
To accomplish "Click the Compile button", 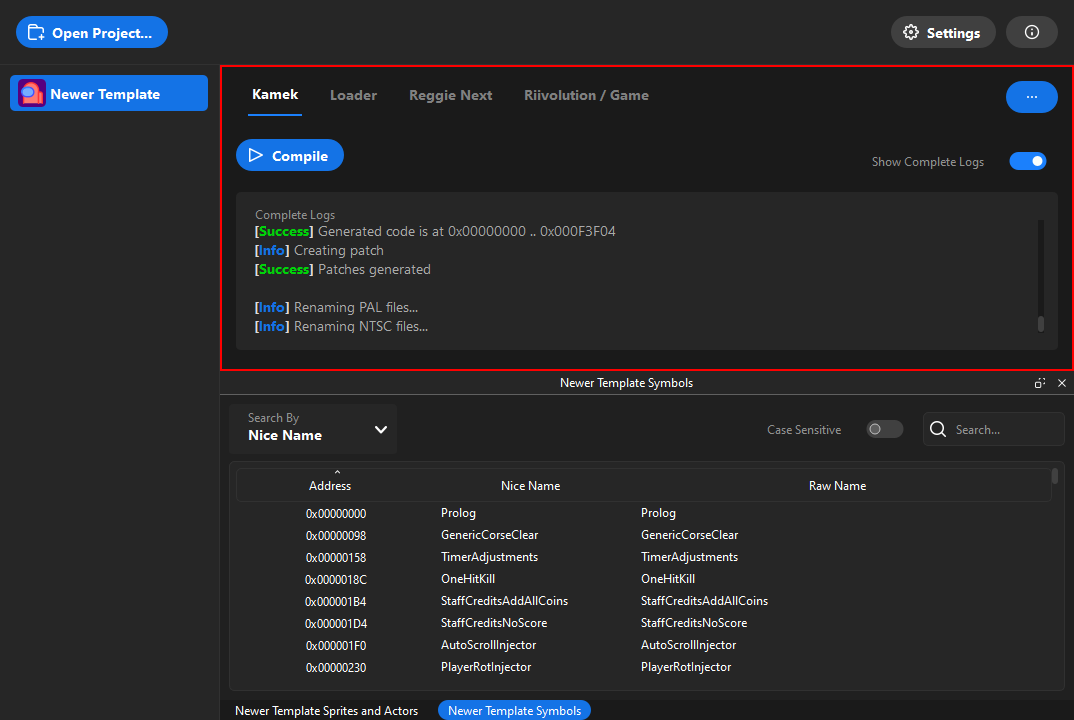I will point(290,156).
